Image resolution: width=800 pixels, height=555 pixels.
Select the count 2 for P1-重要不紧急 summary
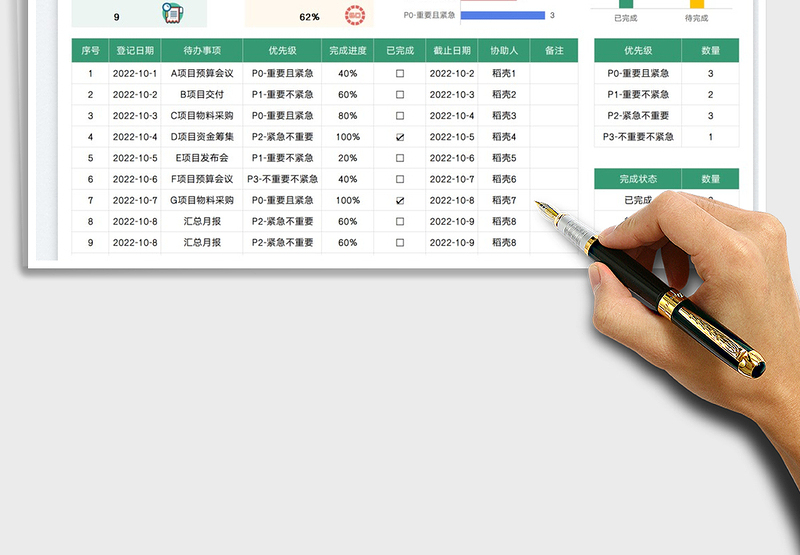tap(710, 95)
